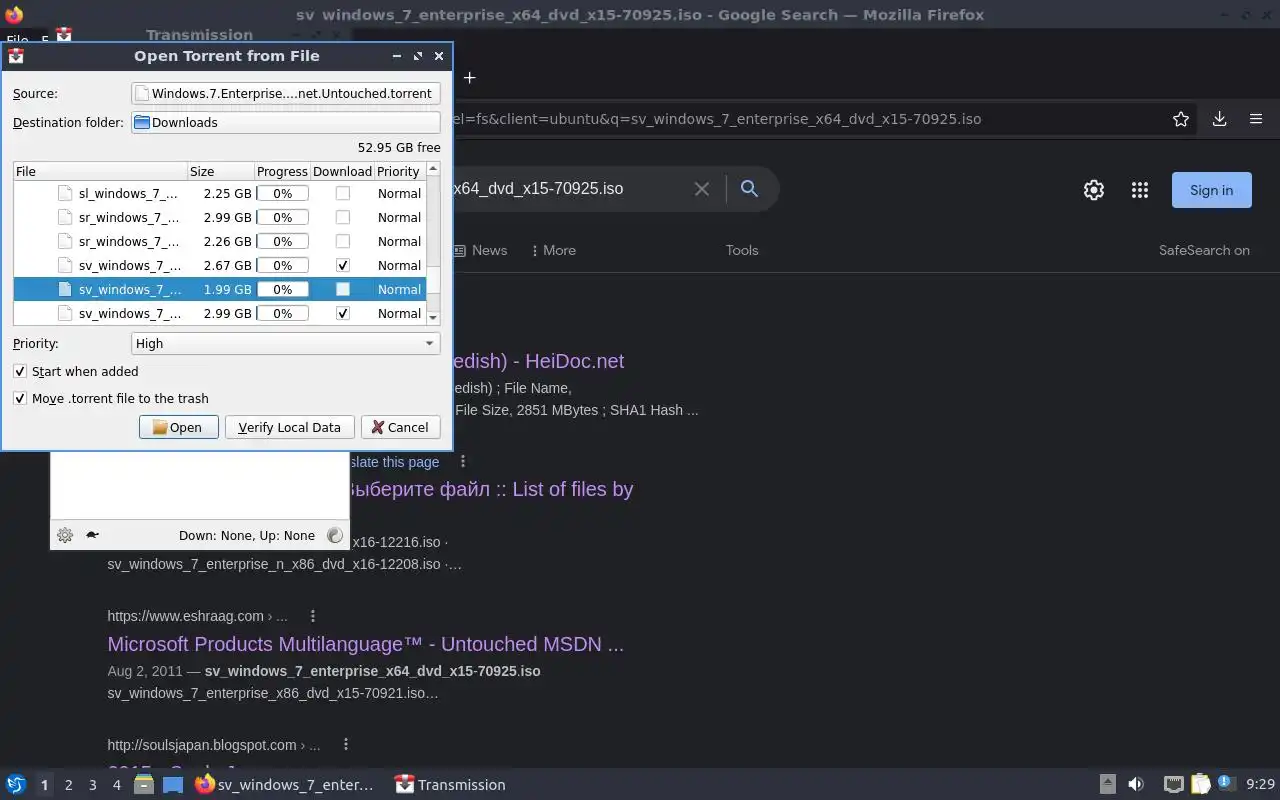This screenshot has height=800, width=1280.
Task: Open the Source torrent file chooser
Action: [x=286, y=93]
